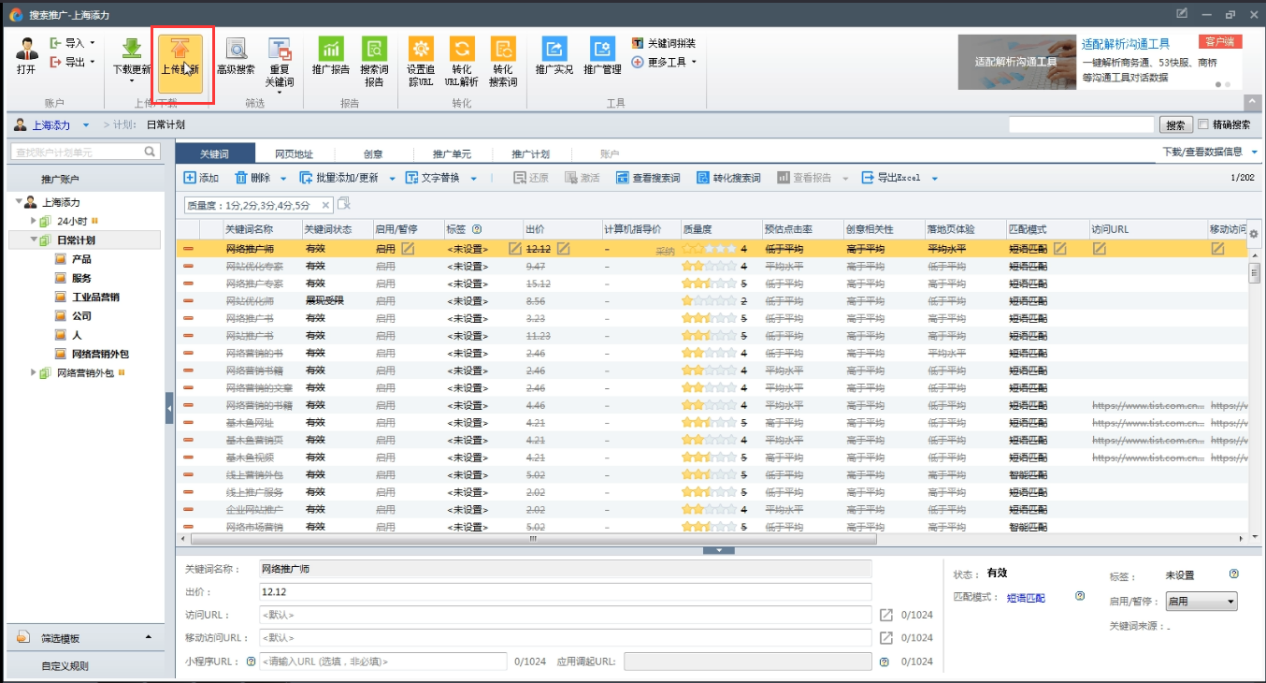
Task: Click the 访问URL input field
Action: (565, 614)
